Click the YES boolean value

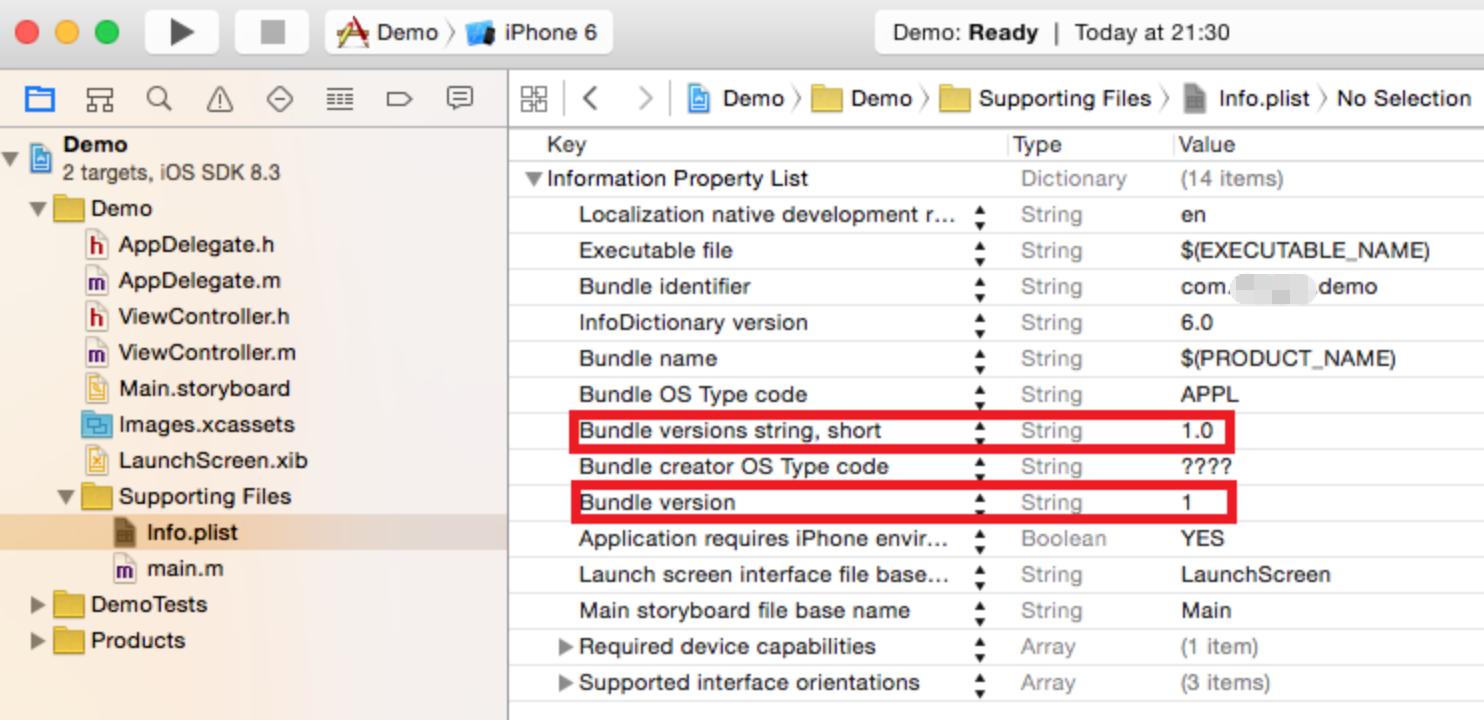(1202, 539)
